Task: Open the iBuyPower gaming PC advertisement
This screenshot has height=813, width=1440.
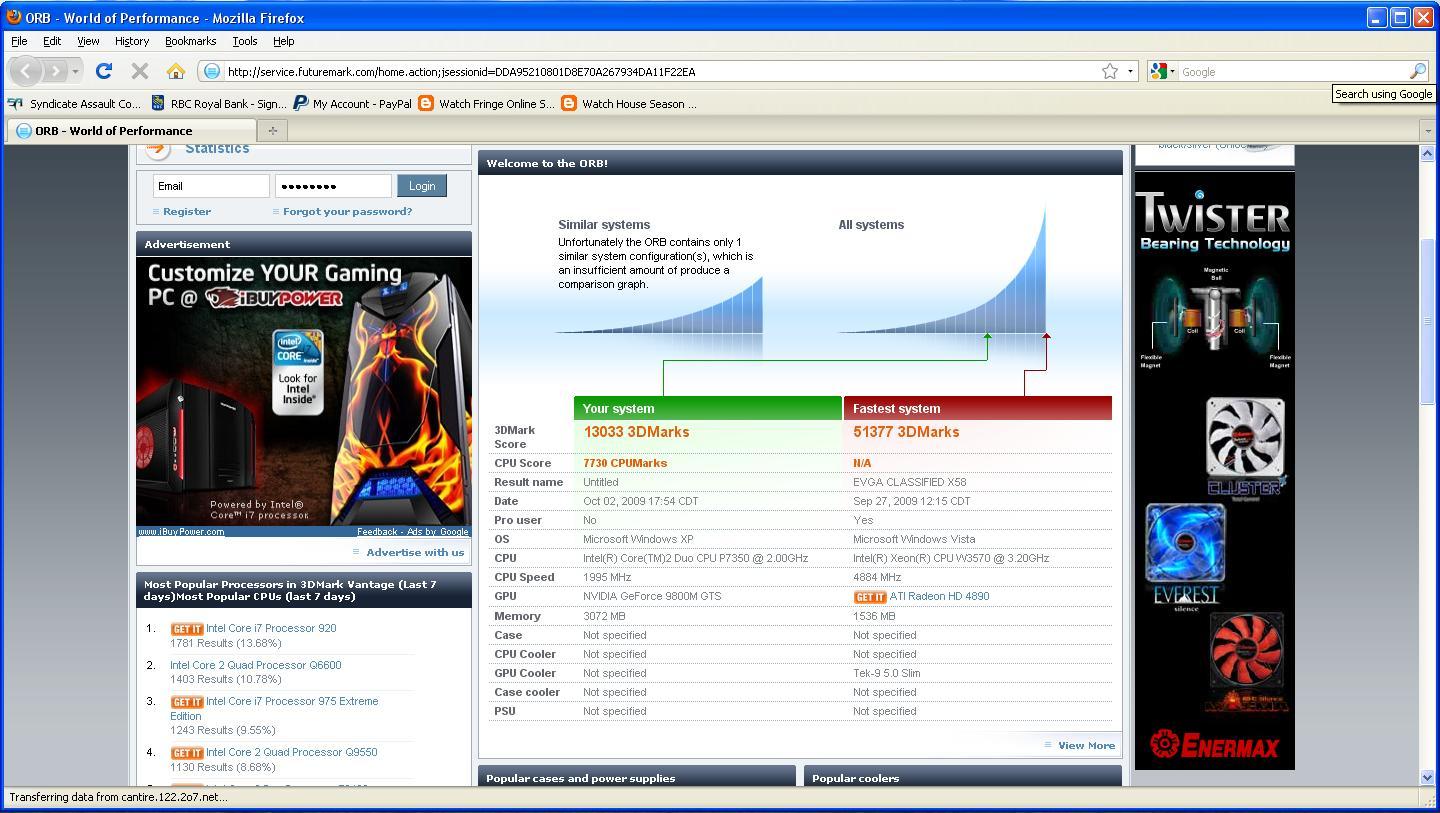Action: tap(304, 391)
